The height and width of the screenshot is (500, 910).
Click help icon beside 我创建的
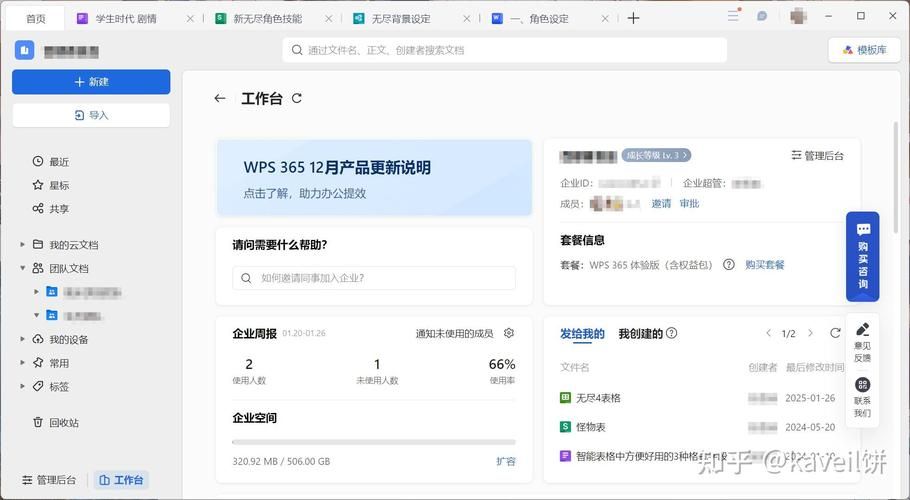tap(671, 333)
